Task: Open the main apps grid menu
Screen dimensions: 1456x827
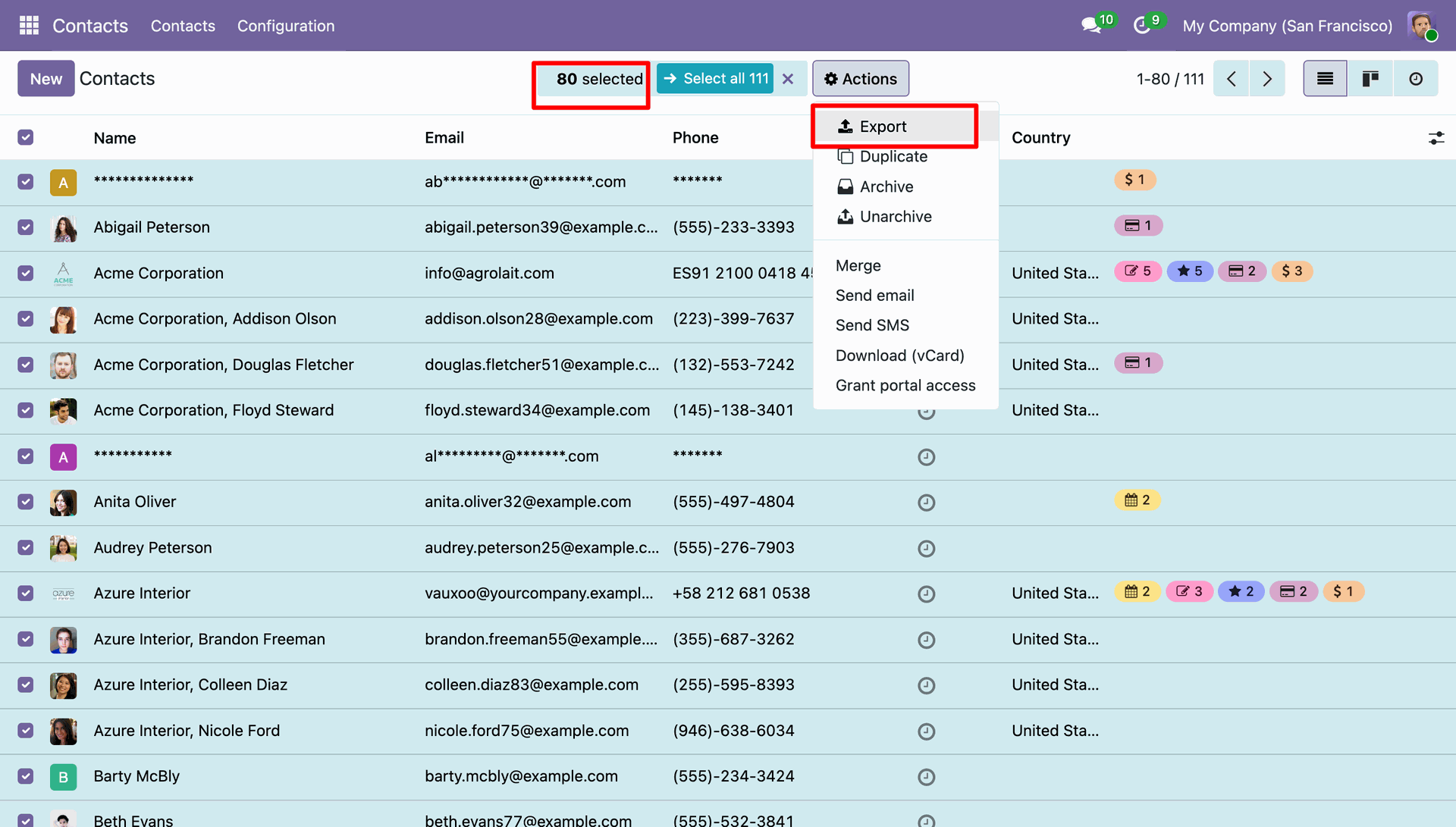Action: [29, 26]
